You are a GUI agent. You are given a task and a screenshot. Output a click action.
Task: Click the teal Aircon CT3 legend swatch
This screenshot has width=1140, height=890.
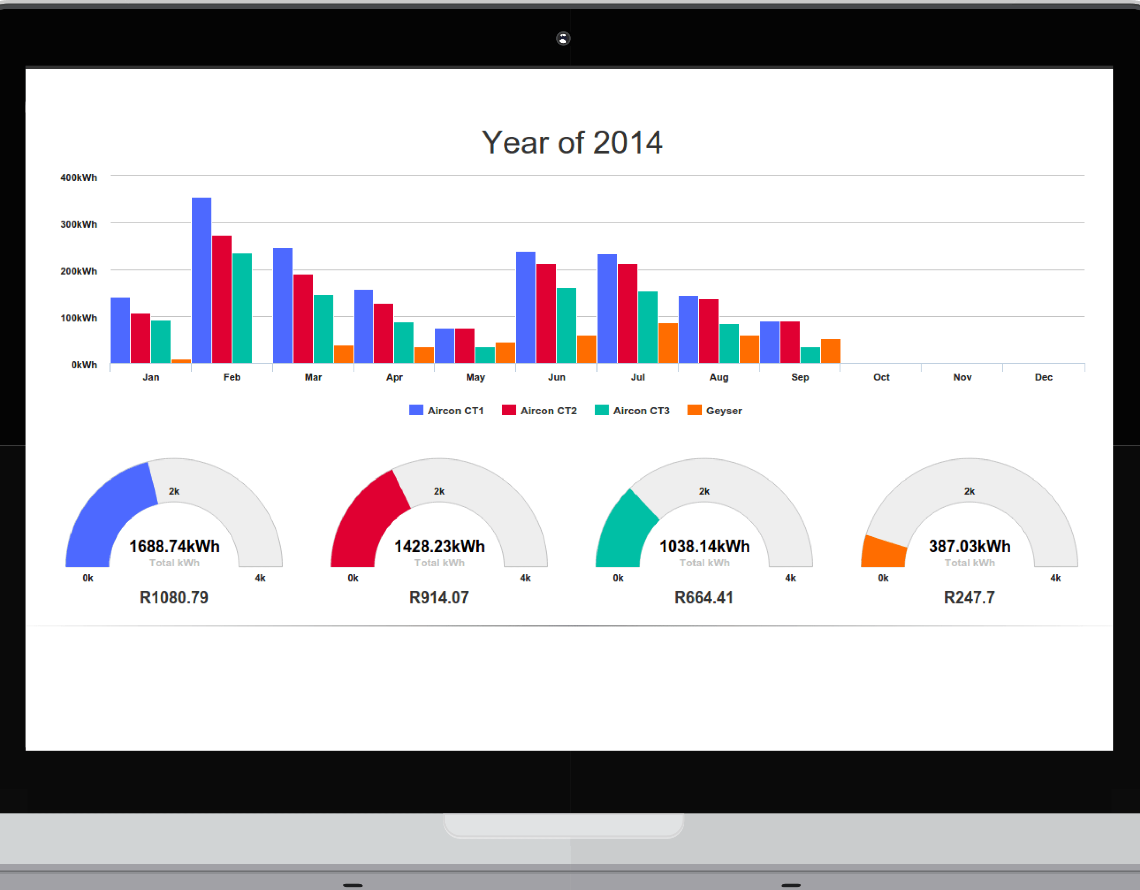coord(601,410)
